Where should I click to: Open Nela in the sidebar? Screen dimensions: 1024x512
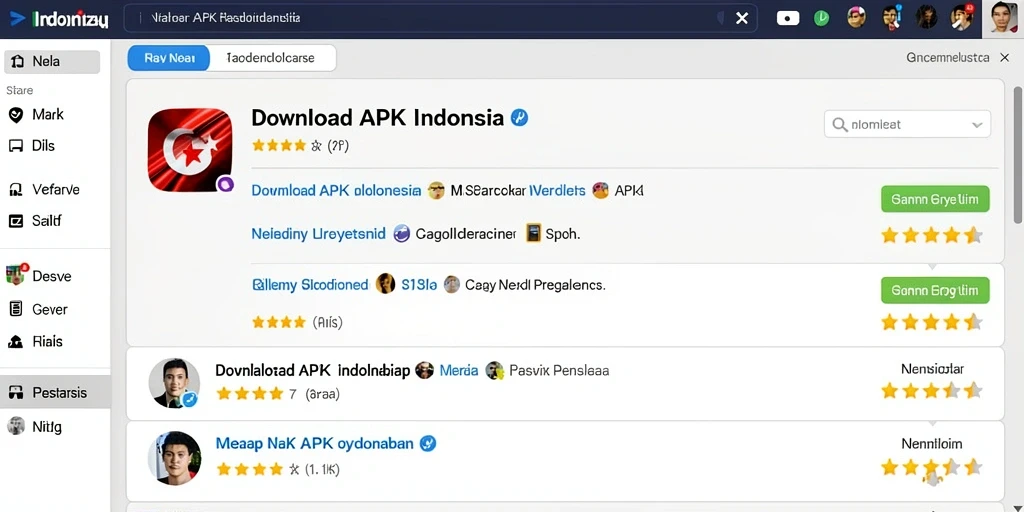[52, 62]
